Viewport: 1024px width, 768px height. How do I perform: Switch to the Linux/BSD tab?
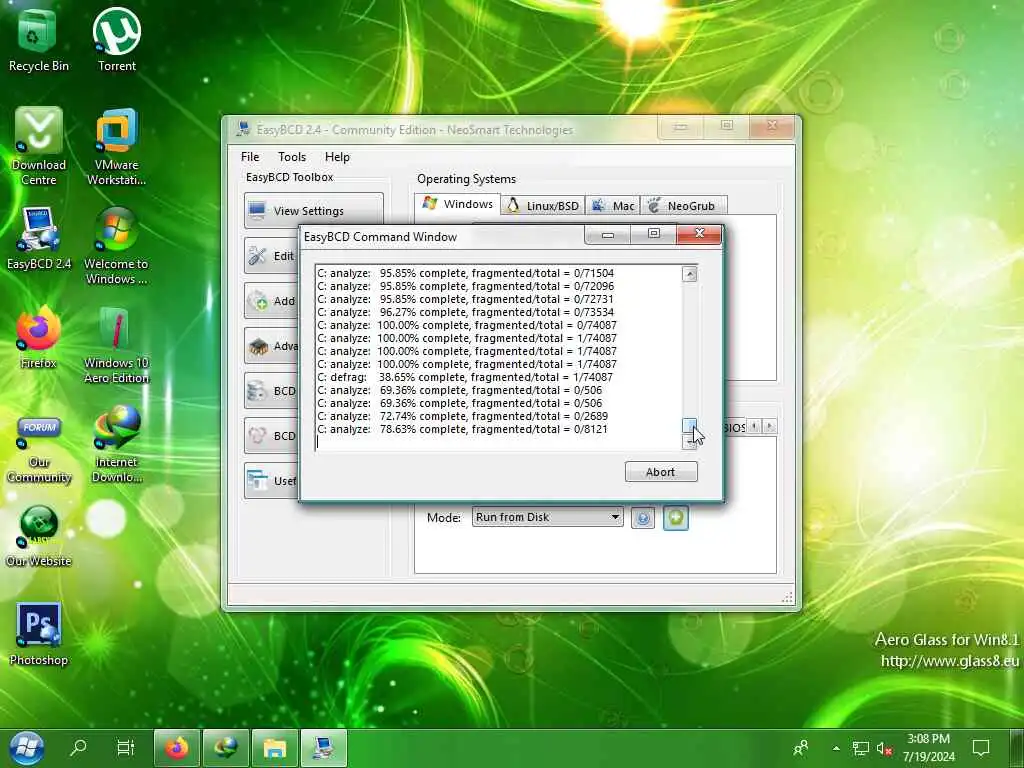click(x=543, y=206)
